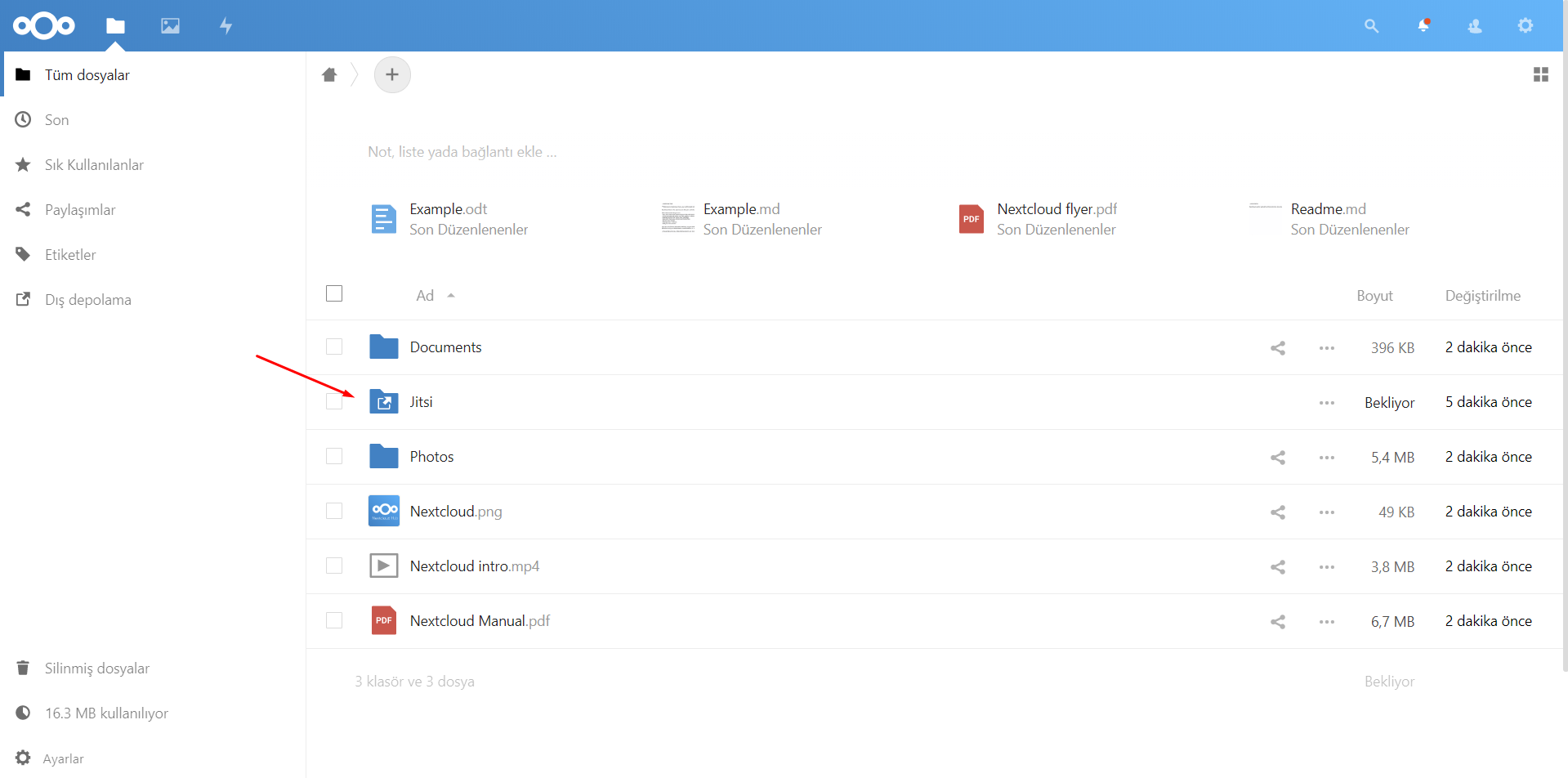
Task: Click the Nextcloud logo
Action: [x=44, y=26]
